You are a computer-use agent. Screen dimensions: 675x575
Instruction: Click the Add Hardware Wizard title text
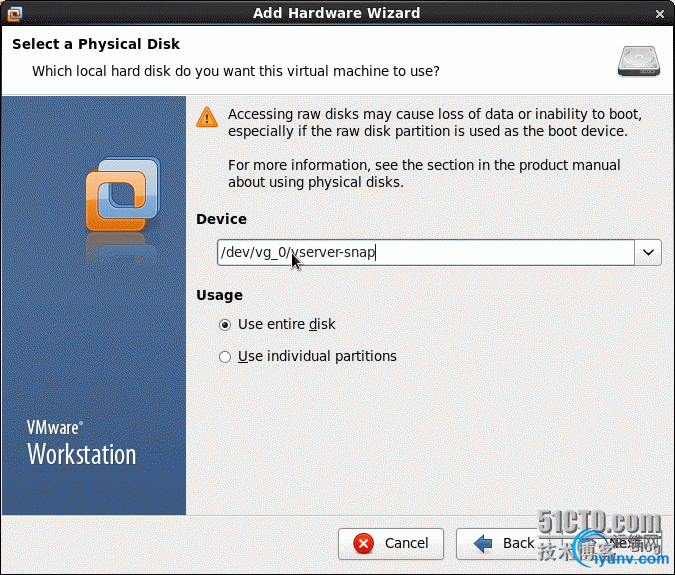tap(336, 13)
